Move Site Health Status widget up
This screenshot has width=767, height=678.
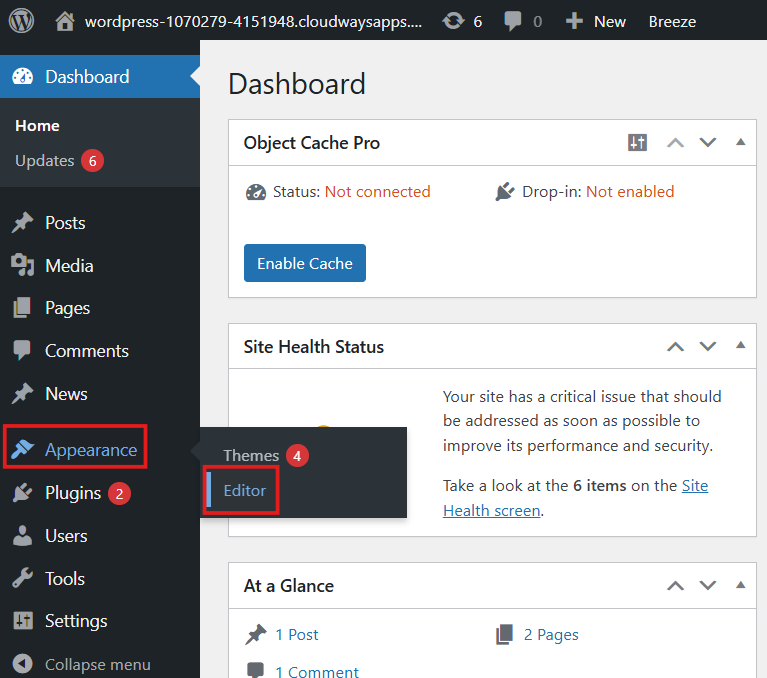(676, 347)
